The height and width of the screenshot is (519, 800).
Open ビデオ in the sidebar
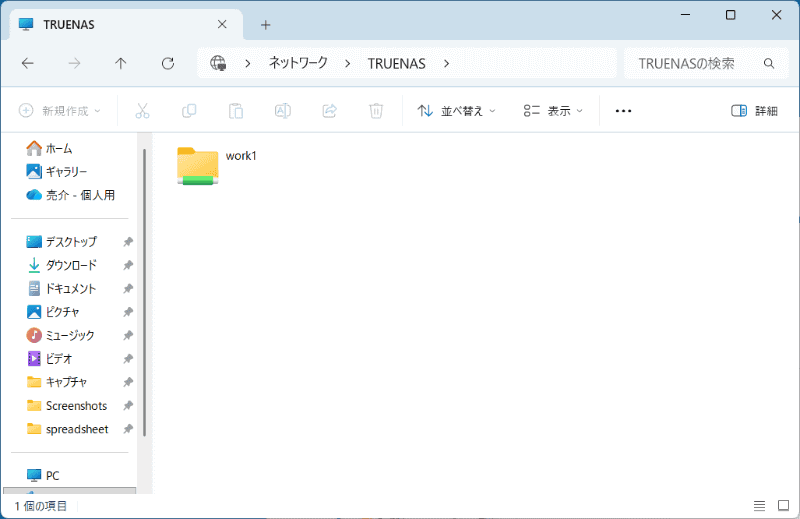click(x=49, y=359)
